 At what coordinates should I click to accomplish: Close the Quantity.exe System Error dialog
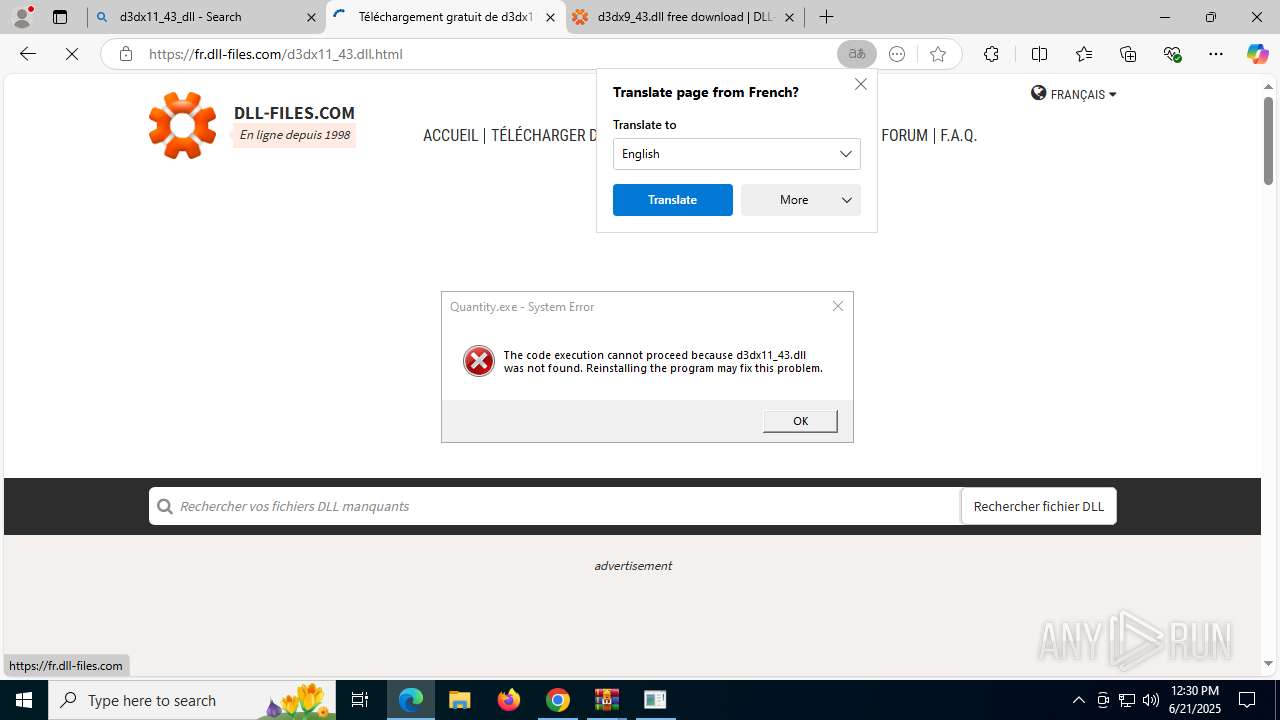point(838,306)
